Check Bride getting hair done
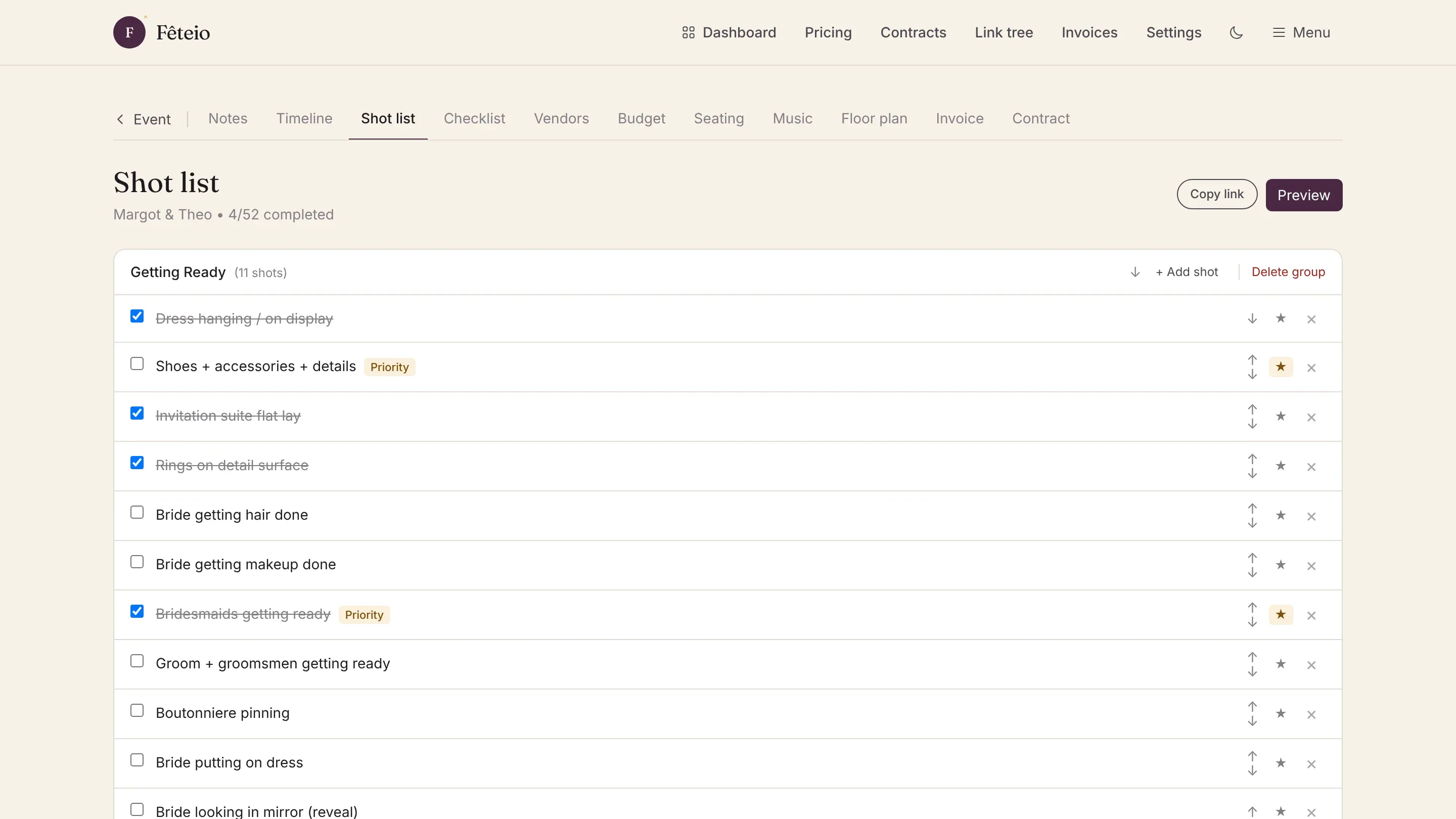 pos(137,512)
